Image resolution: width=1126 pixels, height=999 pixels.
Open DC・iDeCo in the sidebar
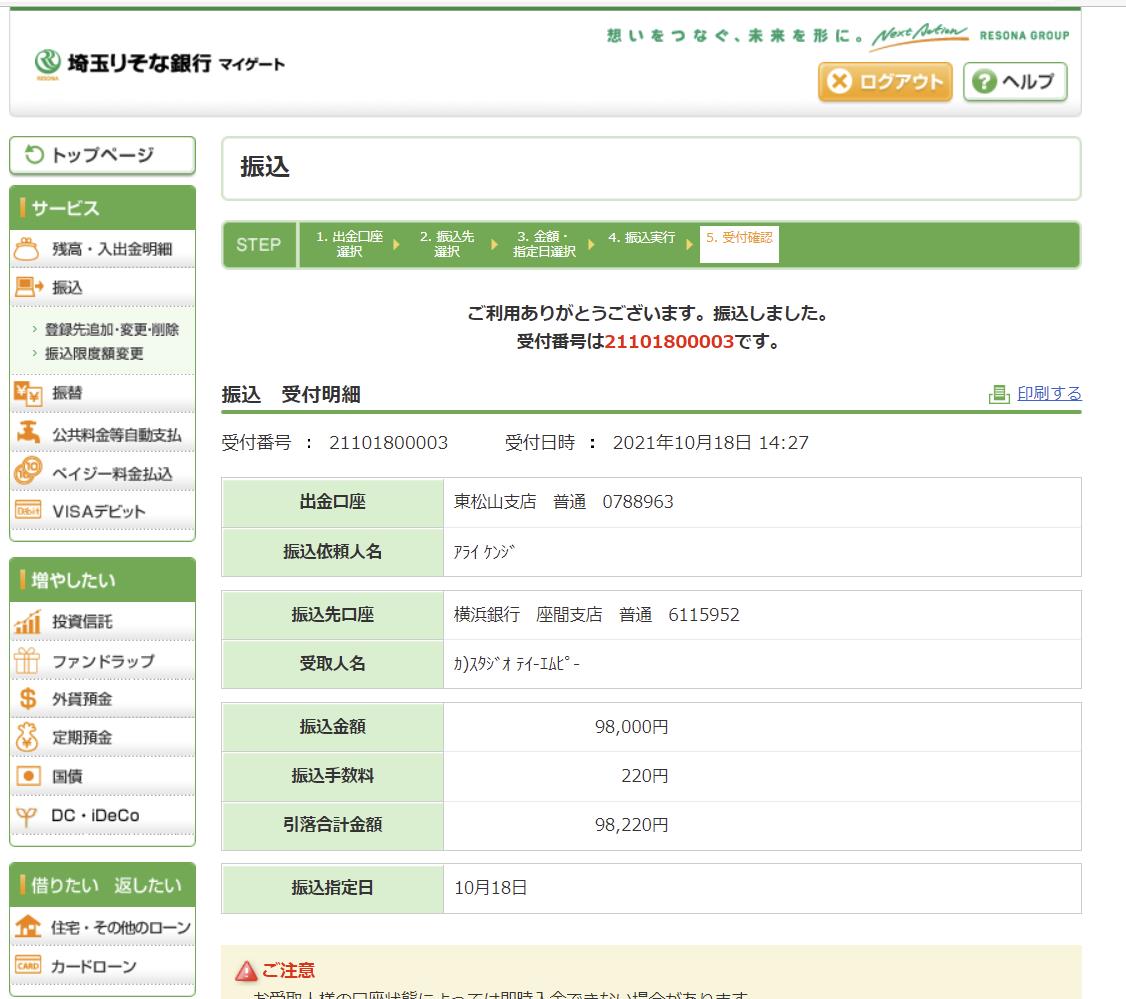96,815
